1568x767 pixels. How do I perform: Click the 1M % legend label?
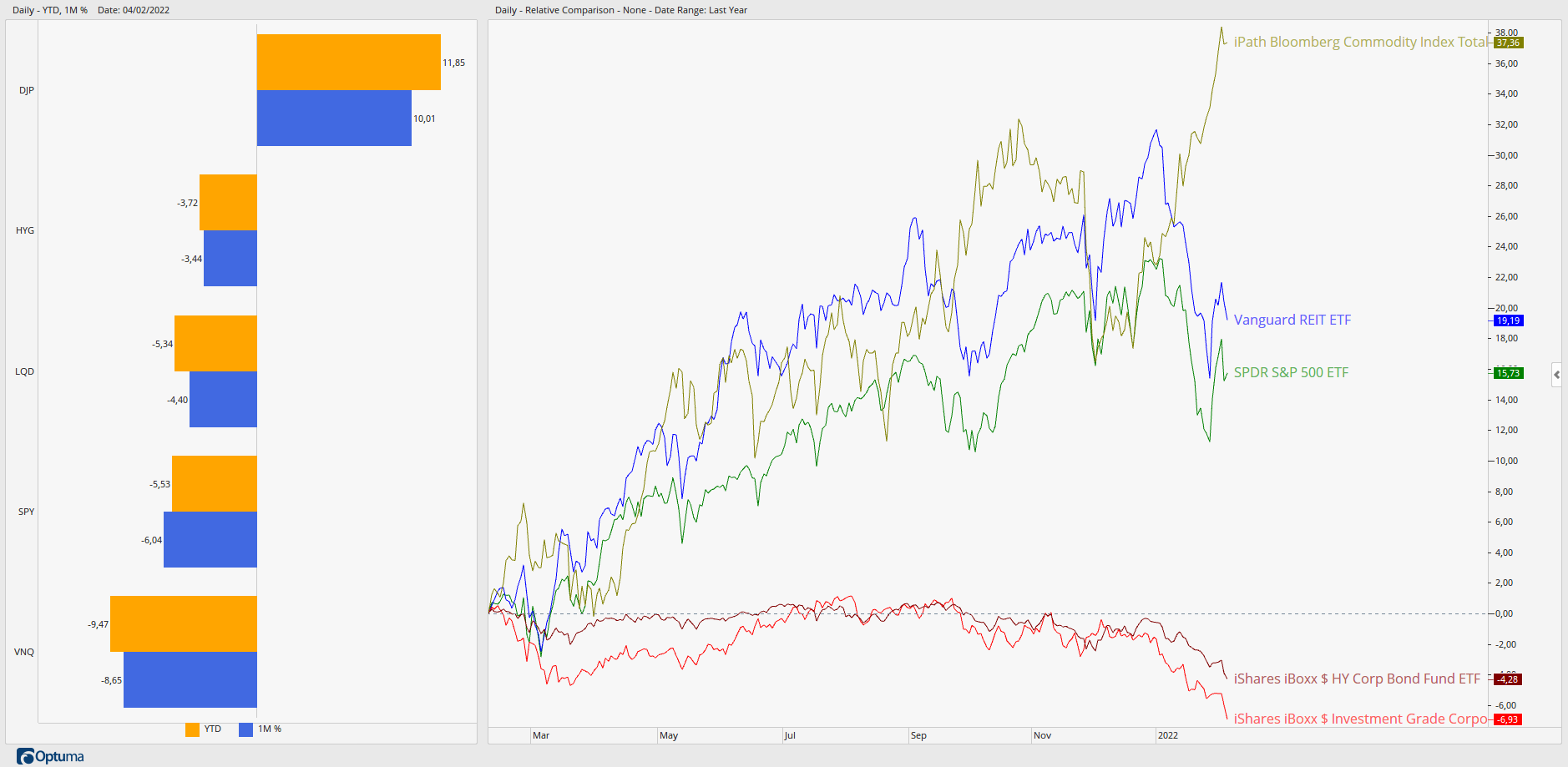270,729
